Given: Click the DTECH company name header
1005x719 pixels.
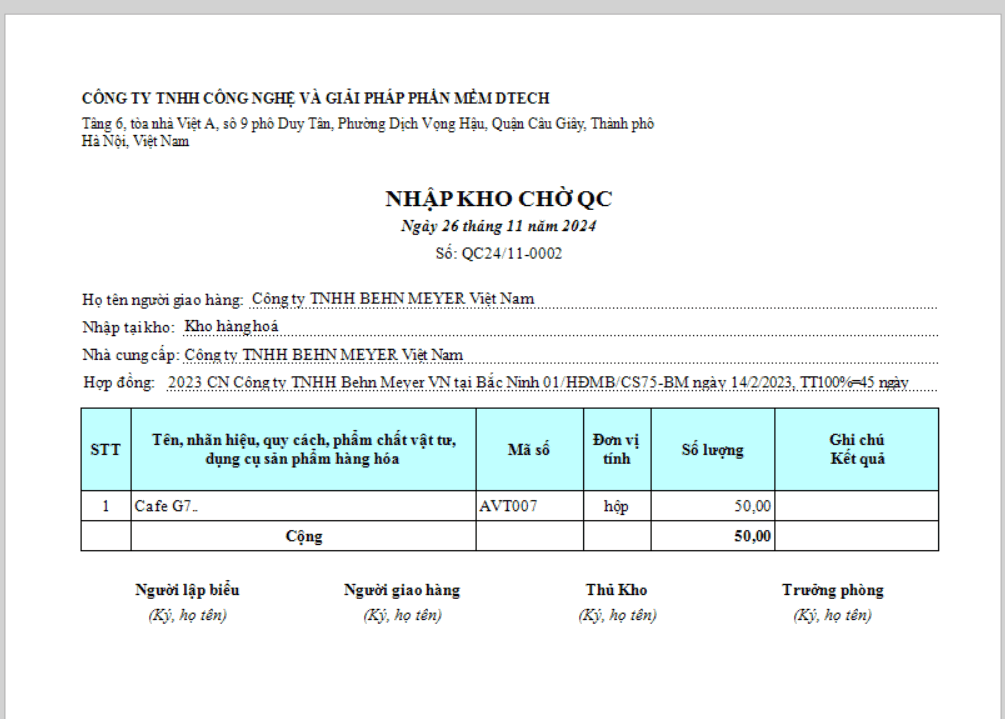Looking at the screenshot, I should [315, 98].
